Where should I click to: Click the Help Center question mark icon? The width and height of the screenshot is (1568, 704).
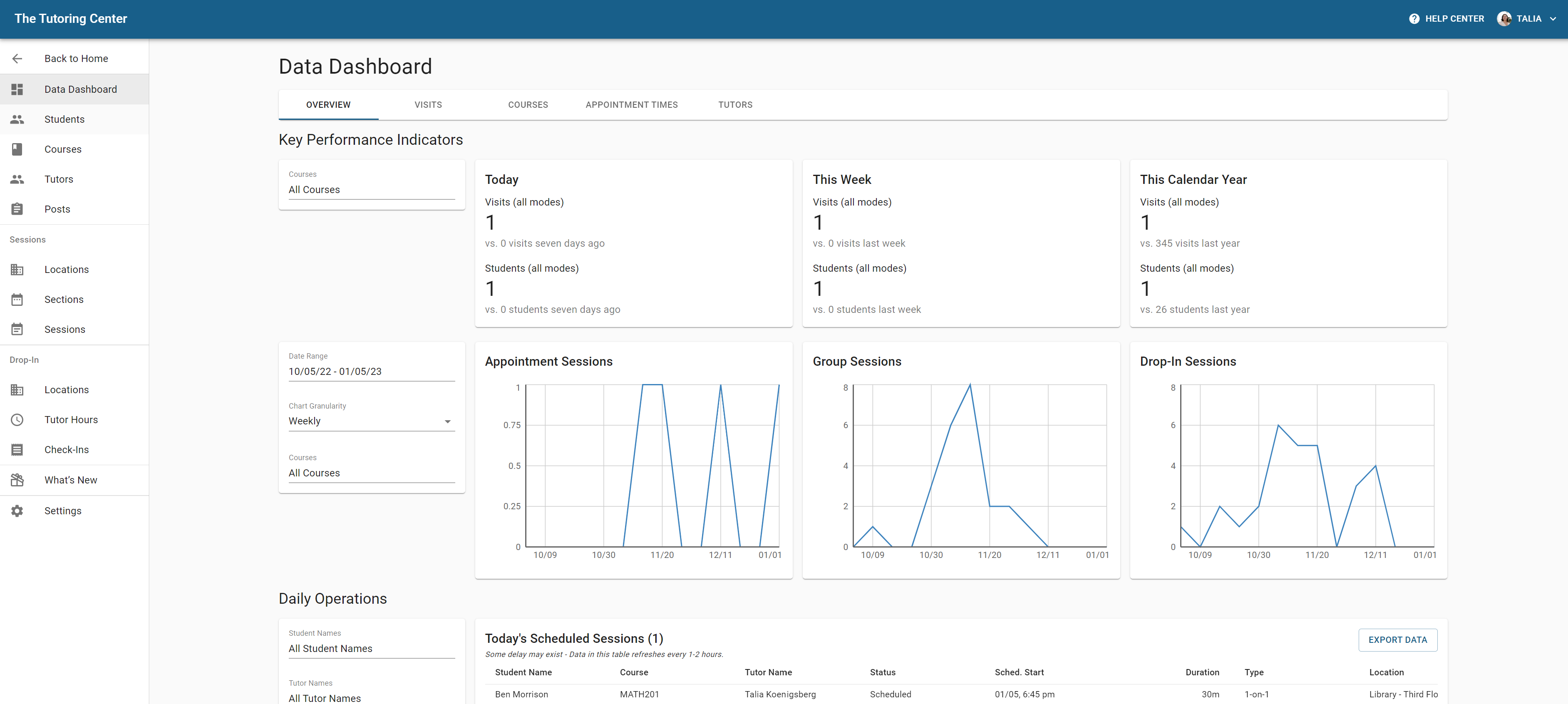[x=1414, y=19]
